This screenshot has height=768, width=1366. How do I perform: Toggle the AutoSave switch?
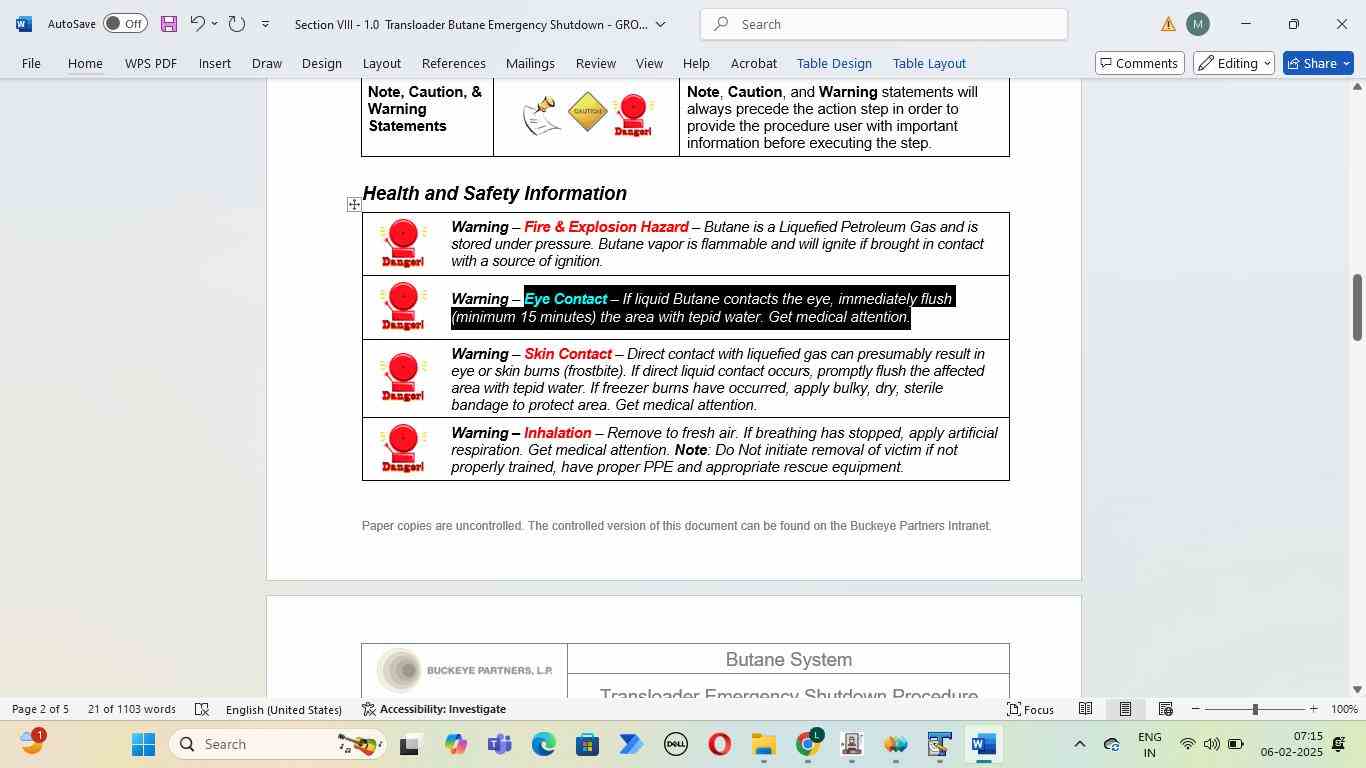pyautogui.click(x=125, y=24)
